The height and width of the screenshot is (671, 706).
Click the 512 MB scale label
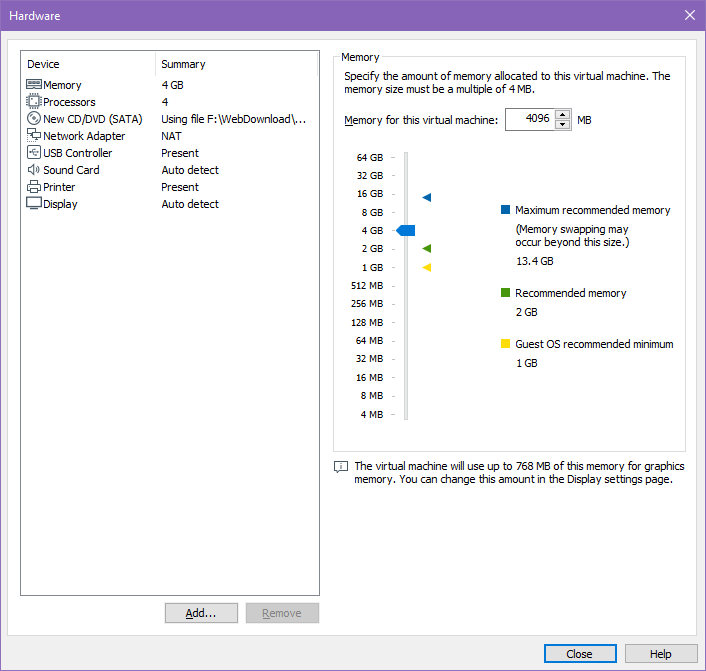click(x=367, y=286)
